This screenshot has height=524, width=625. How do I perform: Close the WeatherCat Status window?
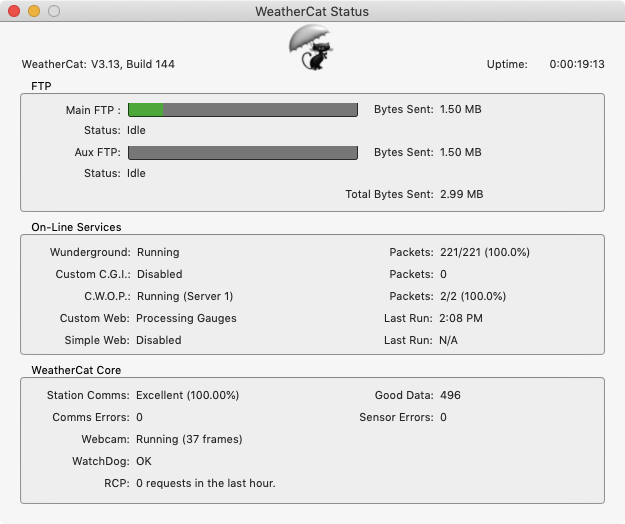(x=14, y=11)
